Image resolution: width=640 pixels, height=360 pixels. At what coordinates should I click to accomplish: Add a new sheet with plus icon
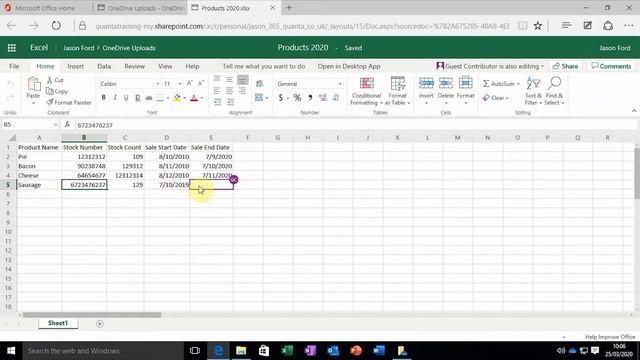tap(100, 324)
